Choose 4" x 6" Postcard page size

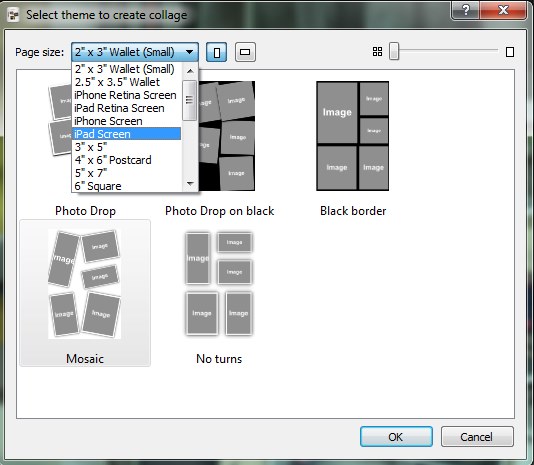(126, 160)
